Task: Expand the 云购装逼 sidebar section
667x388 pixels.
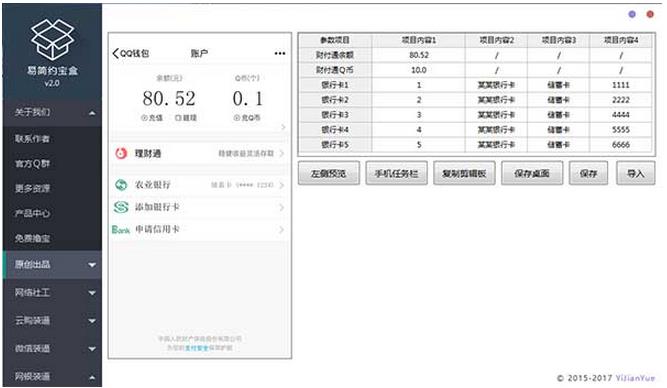Action: point(52,320)
